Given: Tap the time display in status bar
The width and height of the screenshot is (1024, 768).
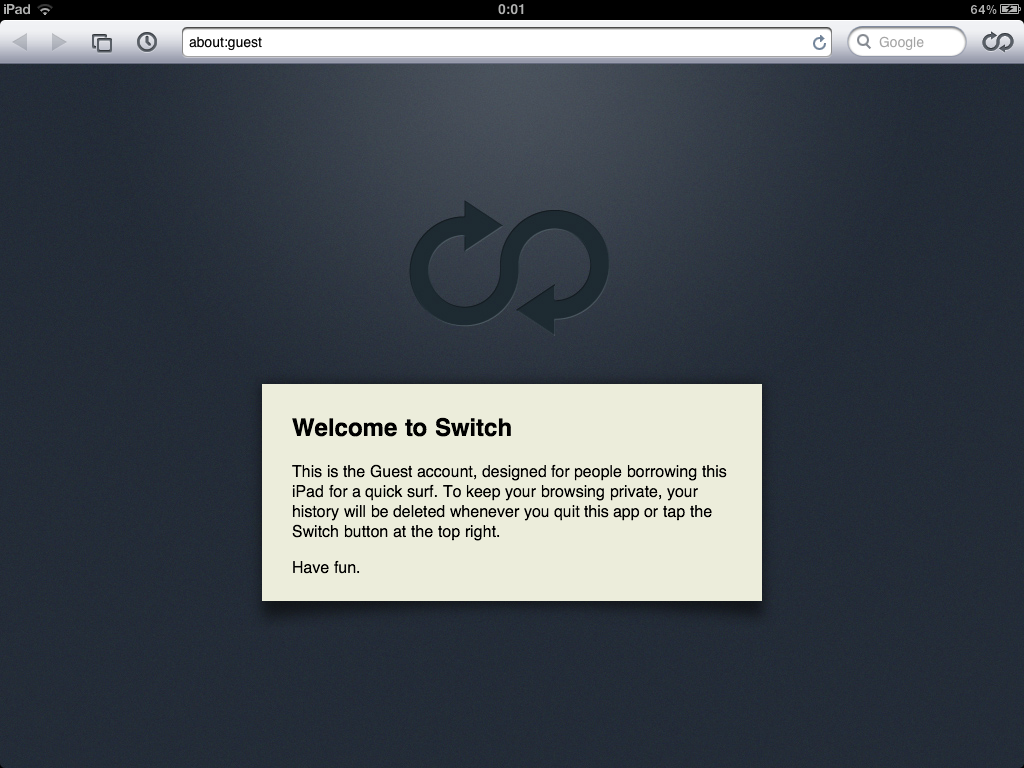Looking at the screenshot, I should point(511,9).
